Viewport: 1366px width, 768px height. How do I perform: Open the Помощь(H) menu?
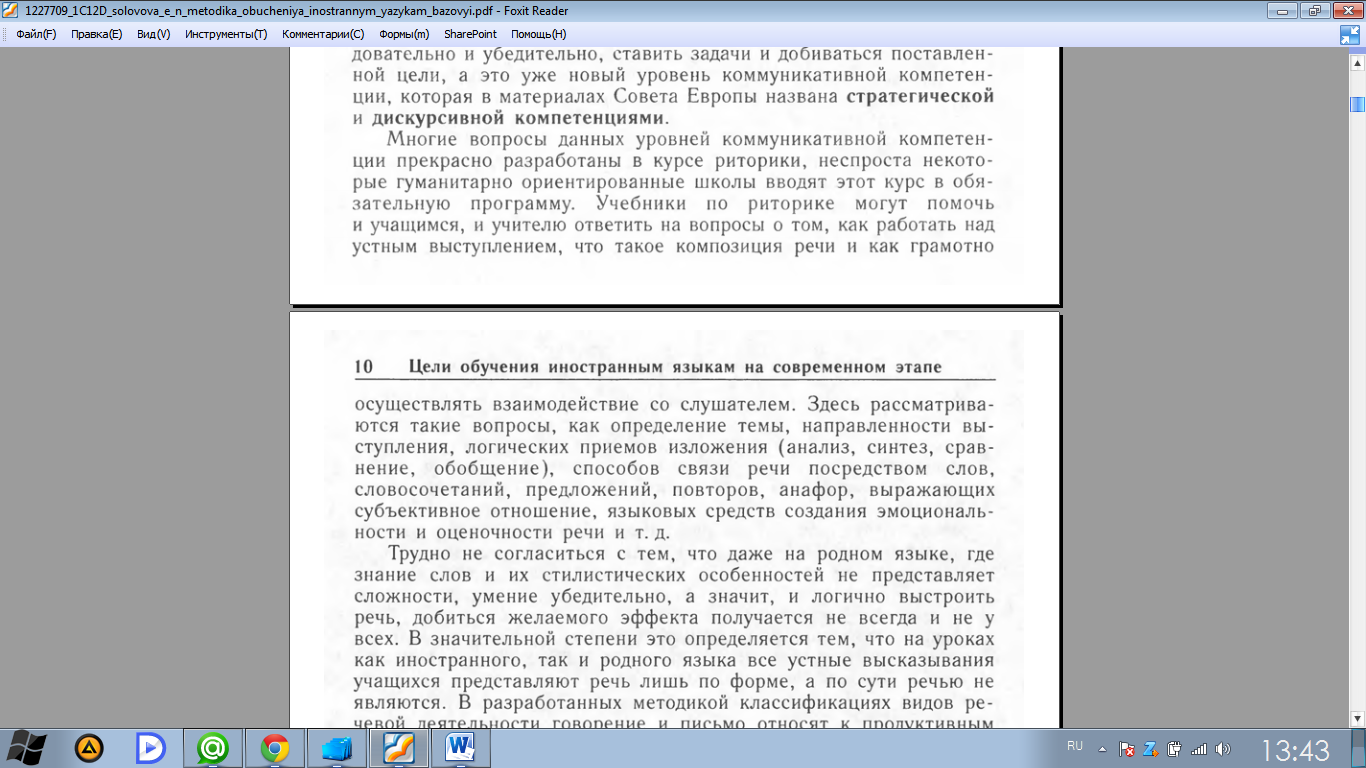tap(539, 34)
